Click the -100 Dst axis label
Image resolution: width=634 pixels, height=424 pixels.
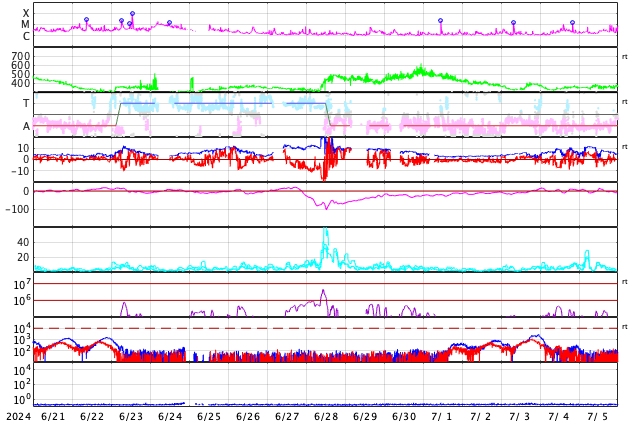17,209
